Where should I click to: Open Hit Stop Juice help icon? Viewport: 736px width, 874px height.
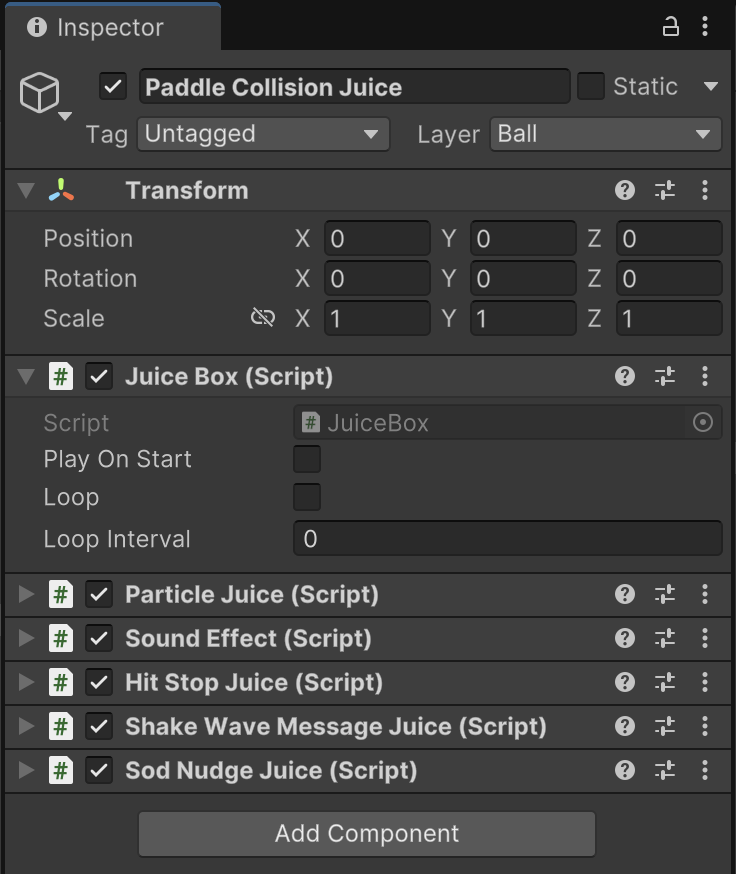pos(624,682)
